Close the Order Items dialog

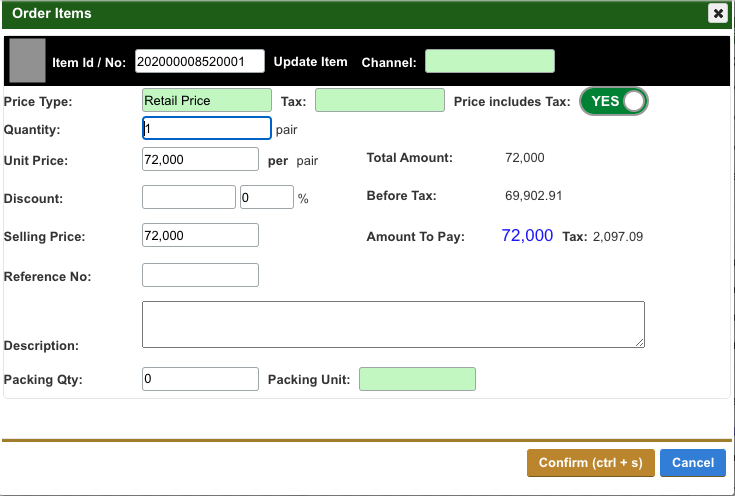(717, 13)
